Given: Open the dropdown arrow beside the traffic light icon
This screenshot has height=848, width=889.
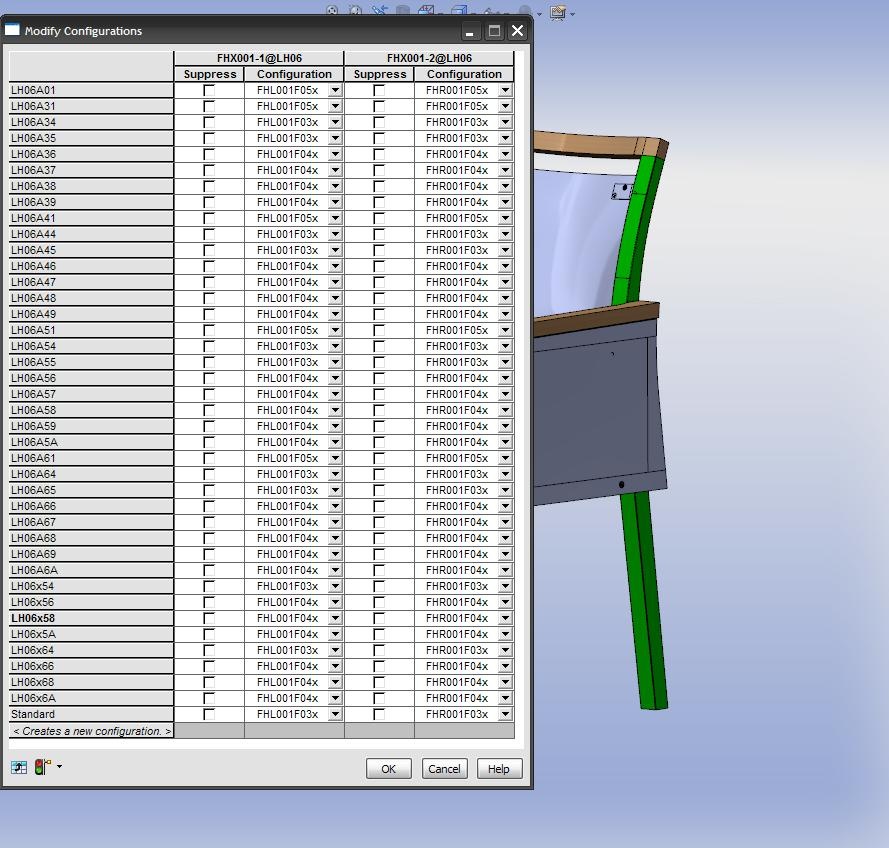Looking at the screenshot, I should pyautogui.click(x=60, y=766).
